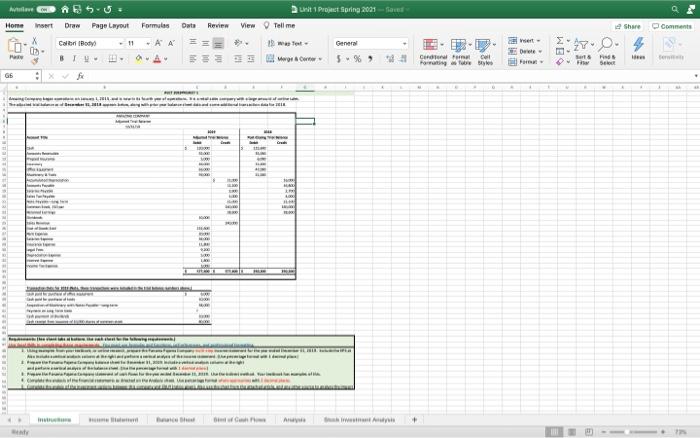Open the Insert ribbon tab
This screenshot has width=700, height=438.
click(44, 26)
